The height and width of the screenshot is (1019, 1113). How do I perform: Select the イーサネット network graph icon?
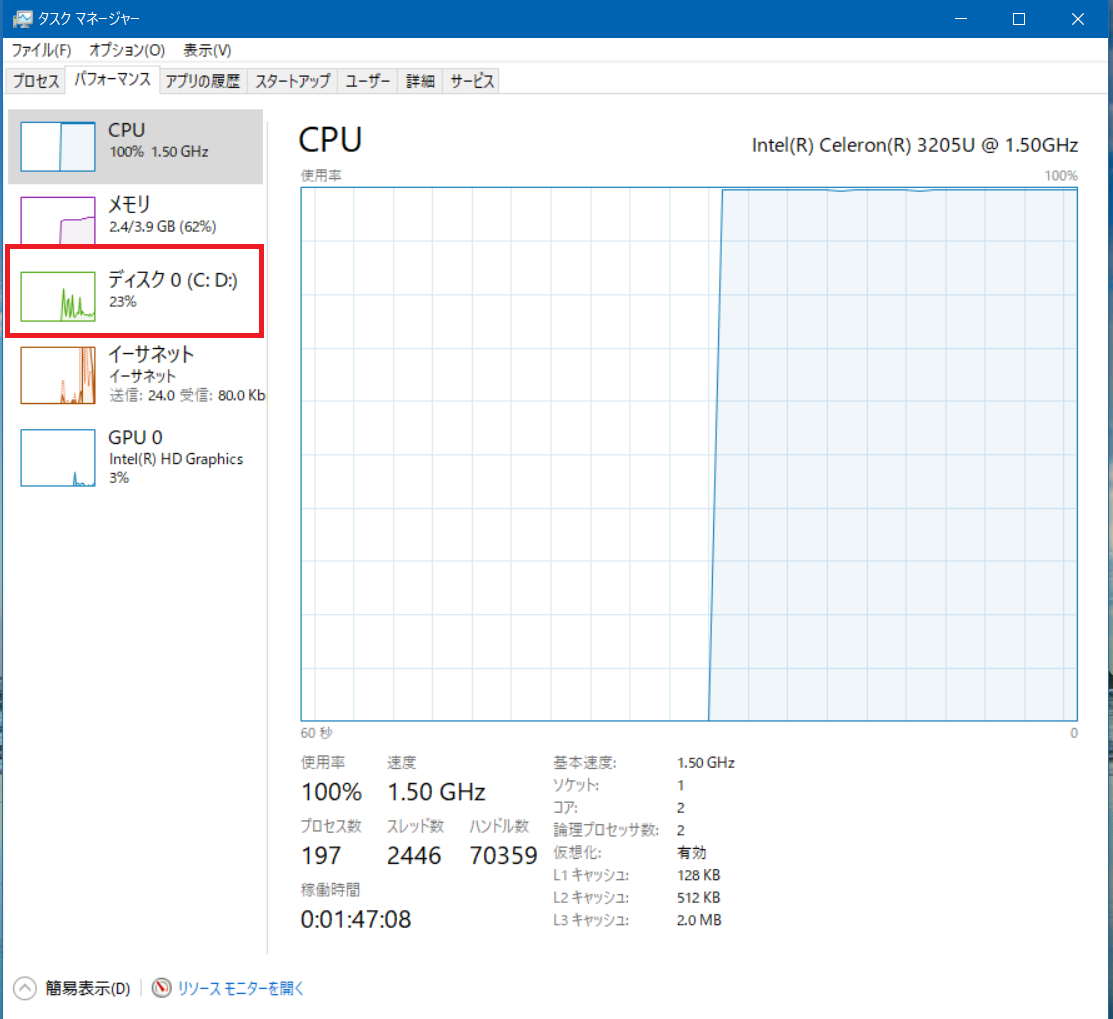[58, 375]
